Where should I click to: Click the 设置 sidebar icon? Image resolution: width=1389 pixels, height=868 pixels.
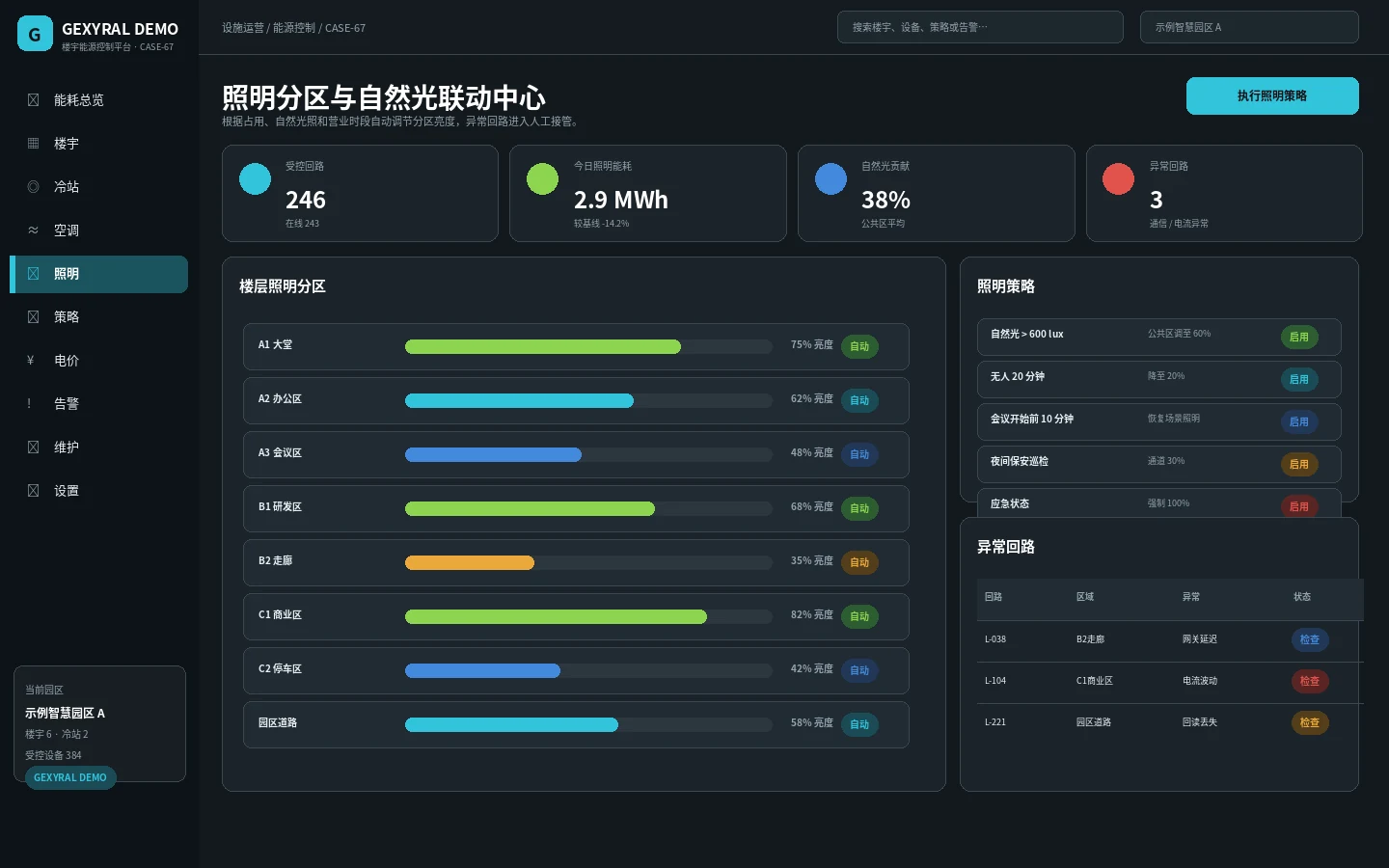click(x=33, y=491)
